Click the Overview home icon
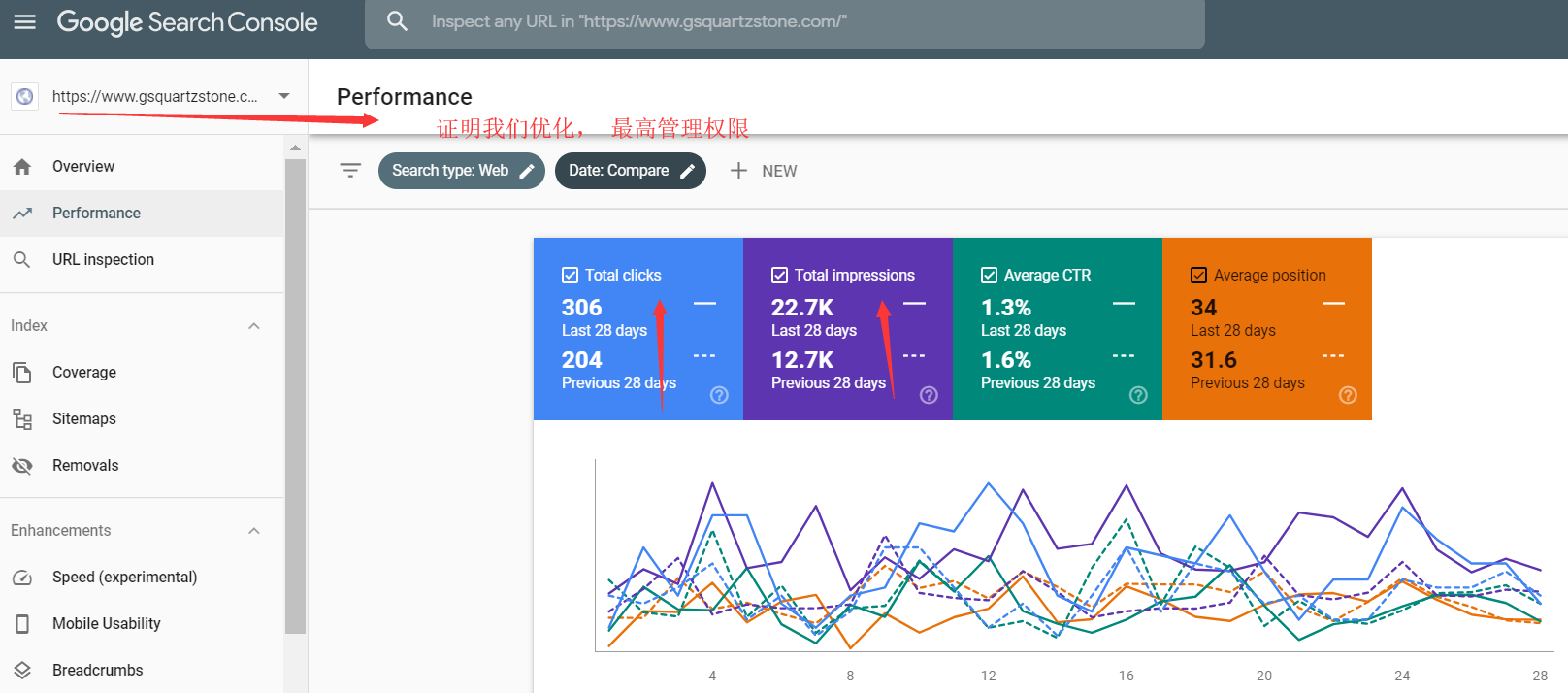The width and height of the screenshot is (1568, 693). (x=22, y=167)
